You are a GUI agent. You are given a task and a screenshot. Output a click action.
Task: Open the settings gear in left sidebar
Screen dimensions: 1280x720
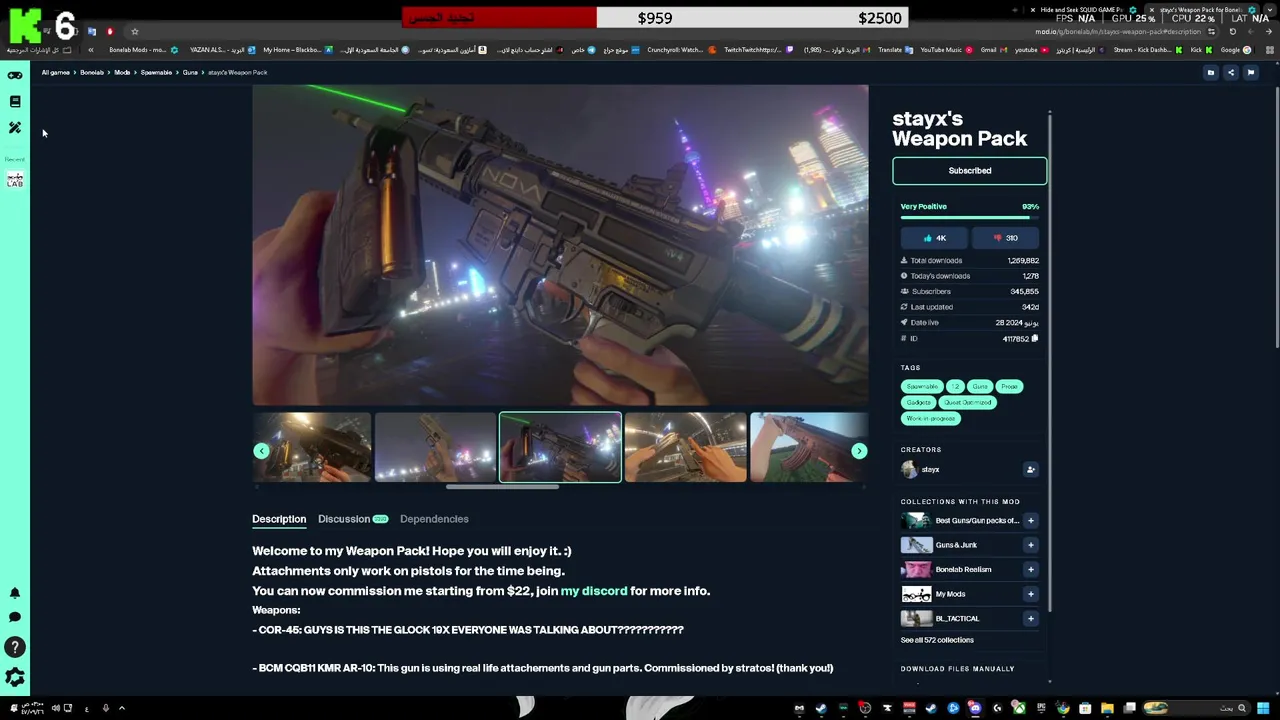[15, 678]
